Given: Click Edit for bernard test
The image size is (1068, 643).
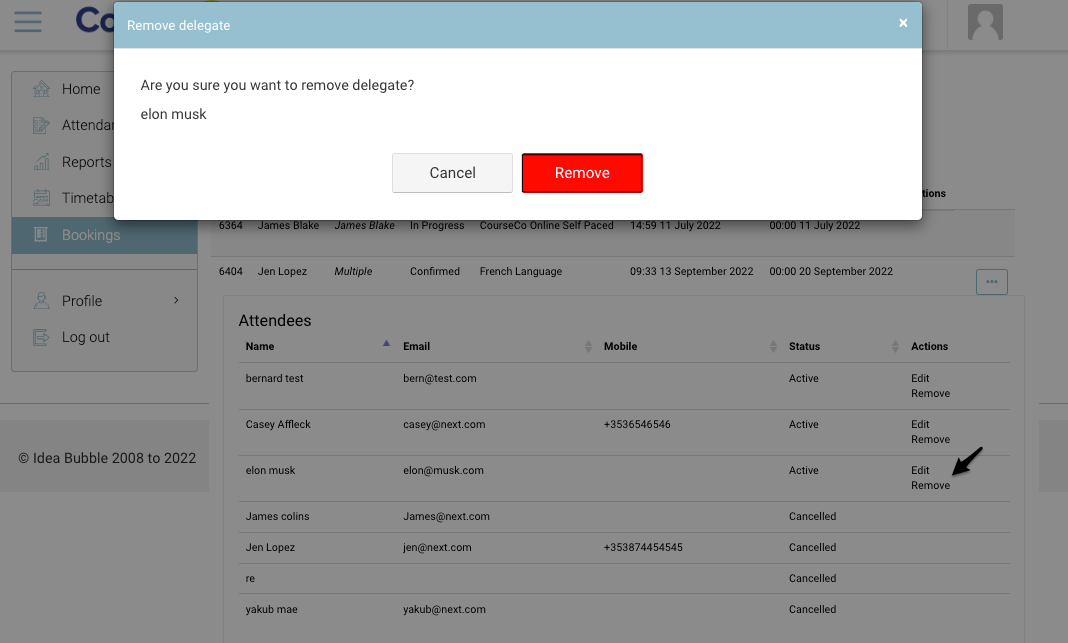Looking at the screenshot, I should [920, 378].
